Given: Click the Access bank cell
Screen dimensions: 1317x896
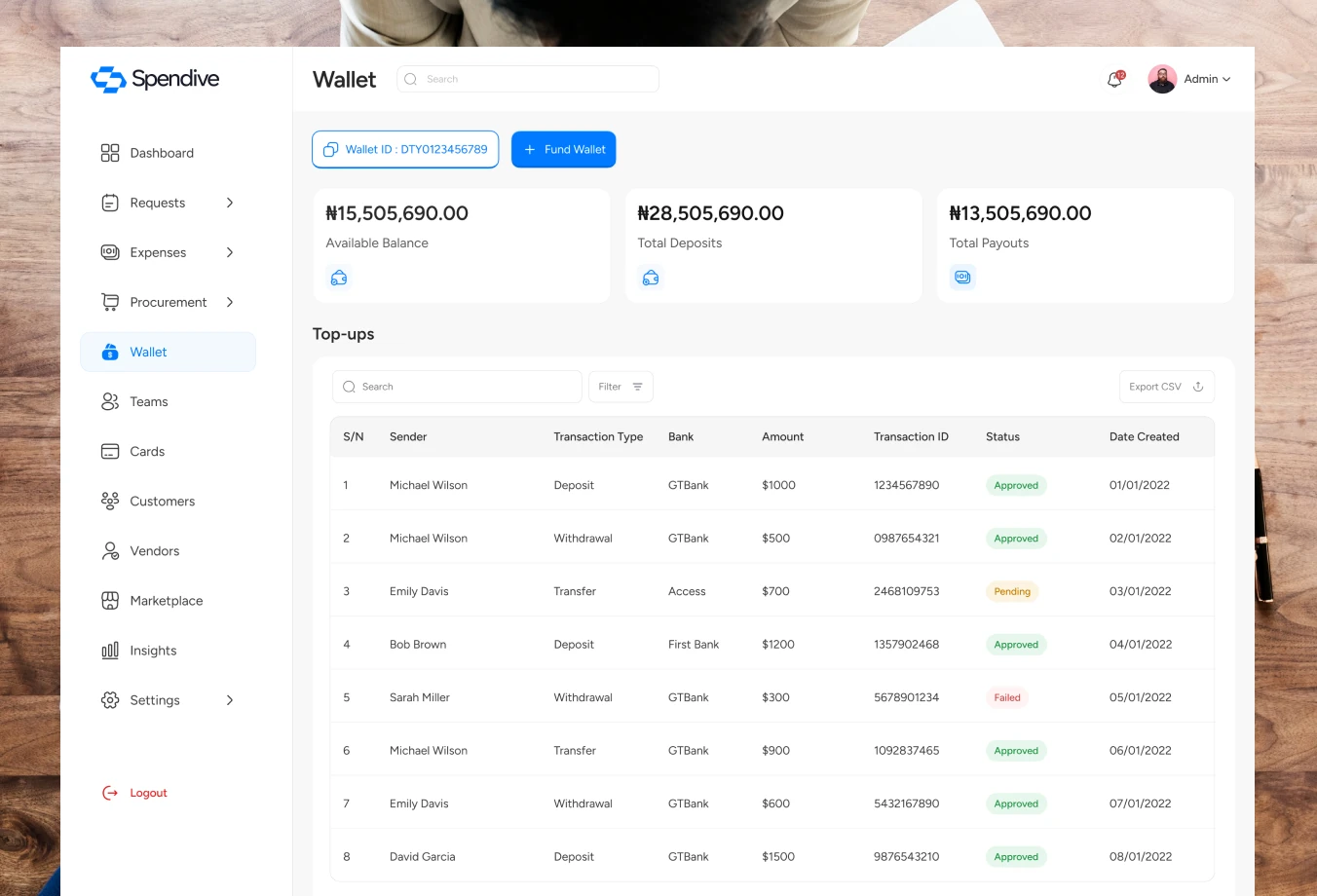Looking at the screenshot, I should (x=687, y=591).
